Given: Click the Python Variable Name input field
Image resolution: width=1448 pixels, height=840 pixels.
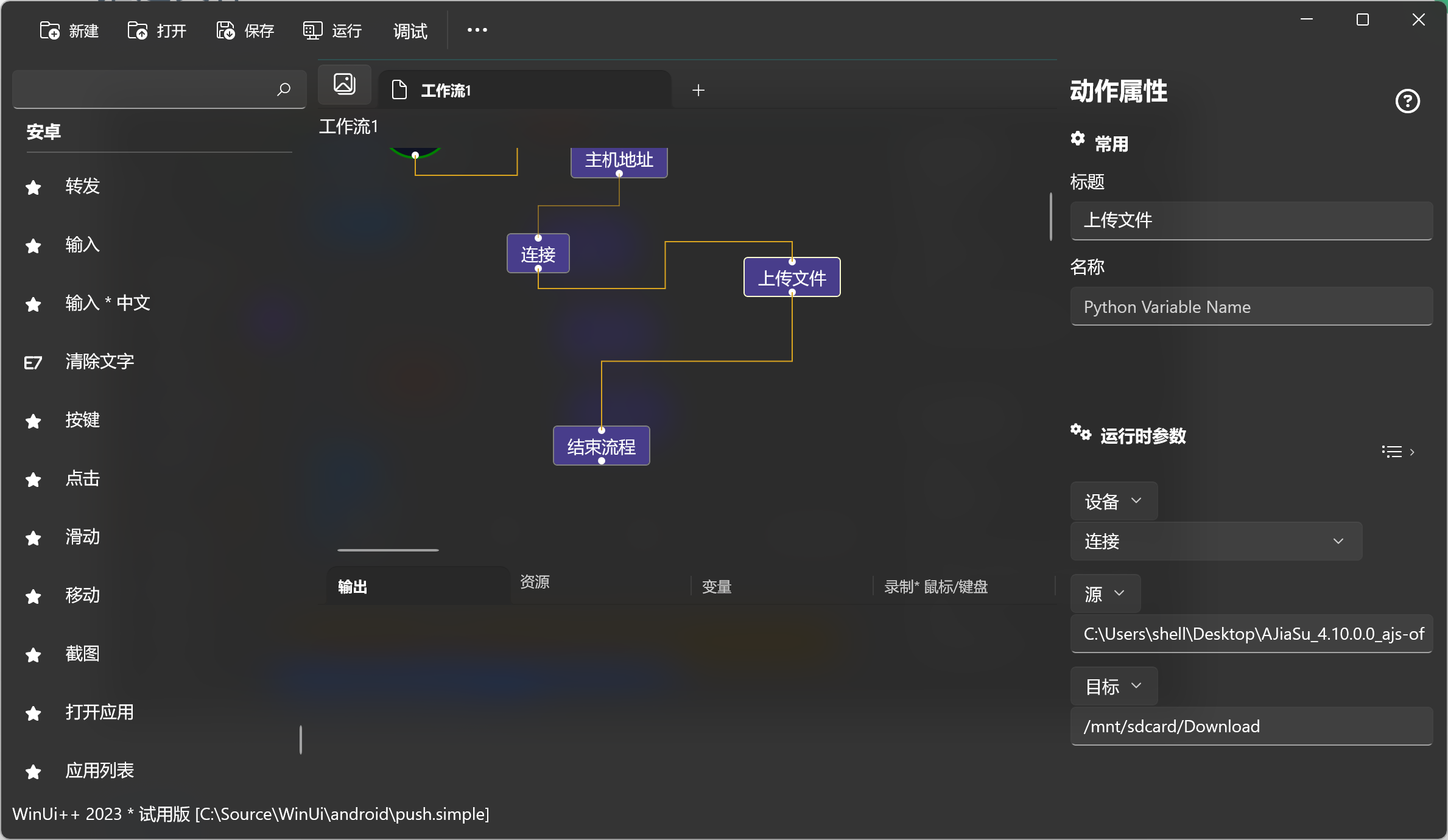Looking at the screenshot, I should tap(1251, 307).
